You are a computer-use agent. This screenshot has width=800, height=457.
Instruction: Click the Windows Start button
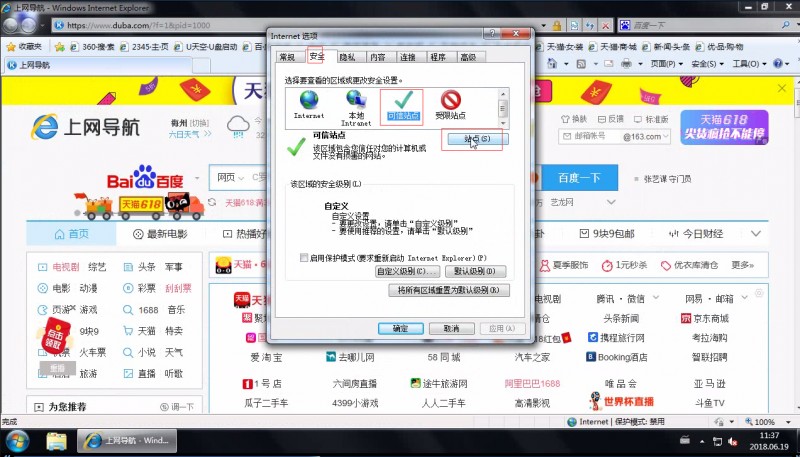click(x=16, y=441)
